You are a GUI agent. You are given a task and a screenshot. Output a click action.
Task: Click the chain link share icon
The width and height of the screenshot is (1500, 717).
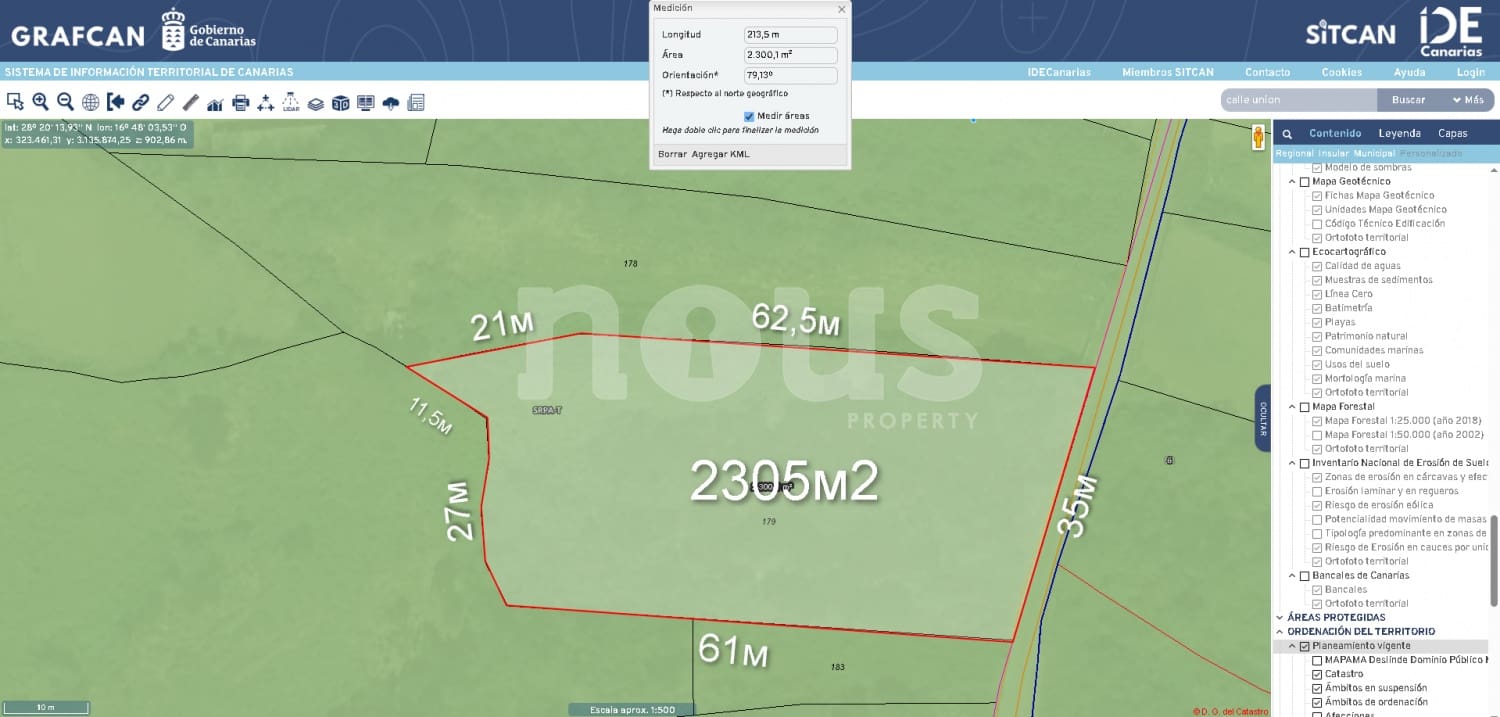[140, 101]
